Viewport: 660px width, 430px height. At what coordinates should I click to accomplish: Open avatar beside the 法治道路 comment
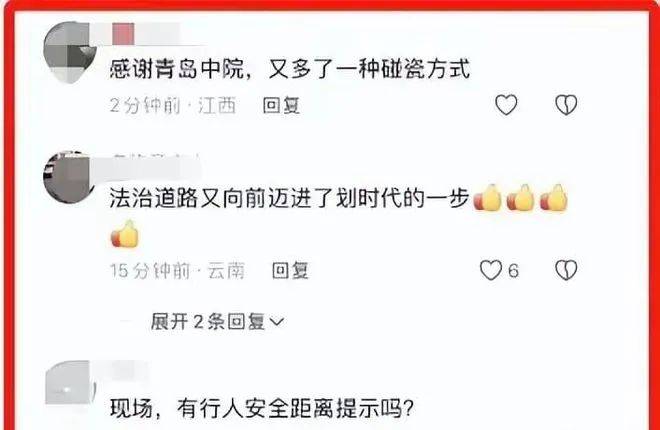click(x=69, y=177)
